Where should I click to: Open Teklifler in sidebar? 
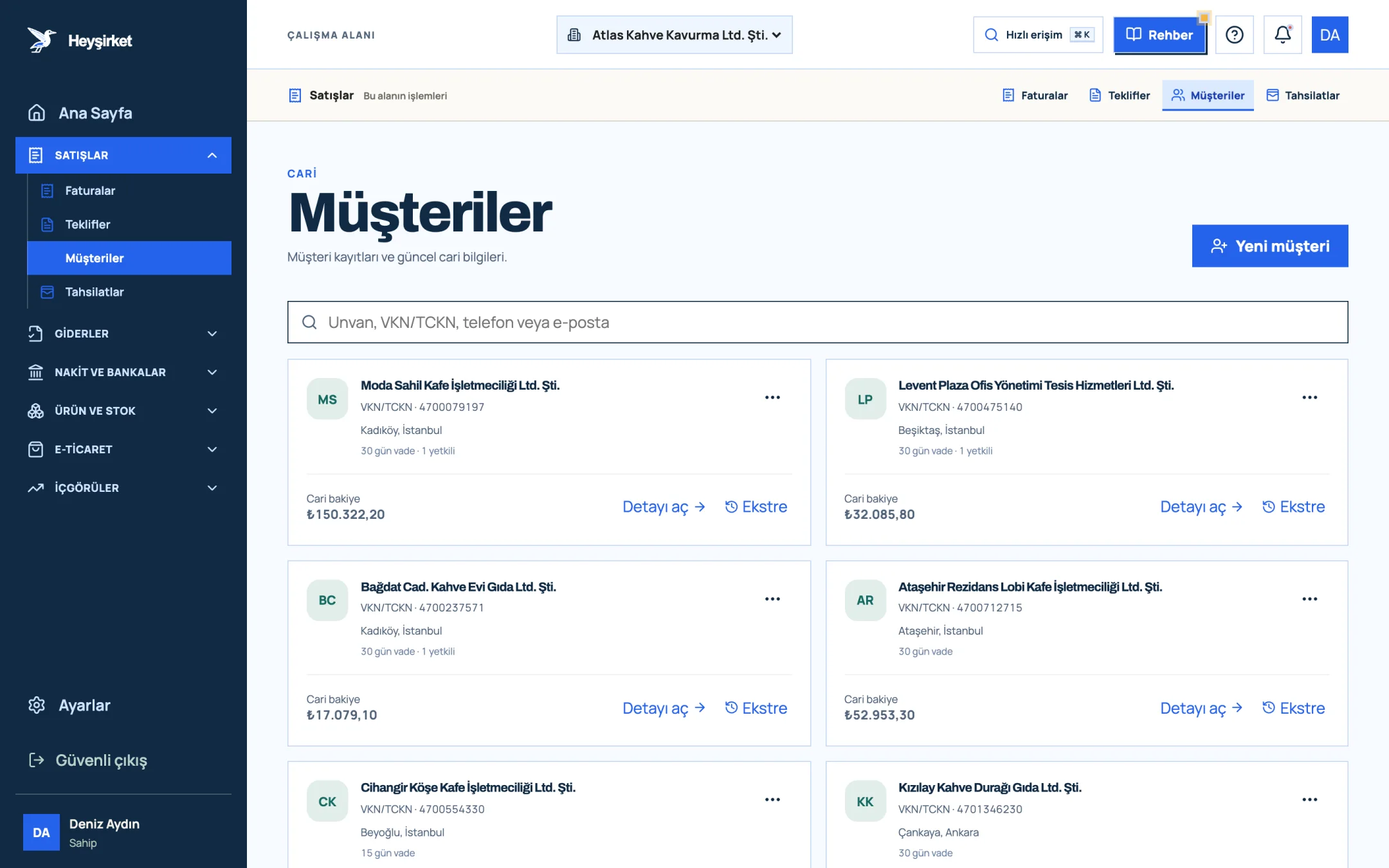pyautogui.click(x=129, y=224)
